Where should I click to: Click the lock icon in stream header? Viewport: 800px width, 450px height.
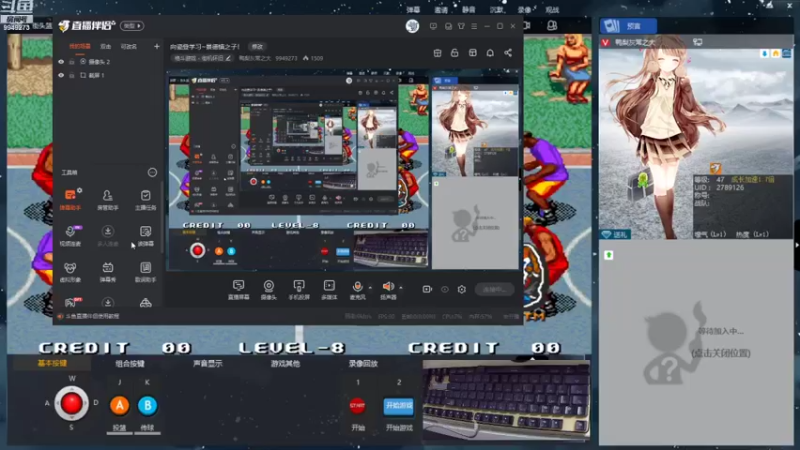(x=455, y=53)
